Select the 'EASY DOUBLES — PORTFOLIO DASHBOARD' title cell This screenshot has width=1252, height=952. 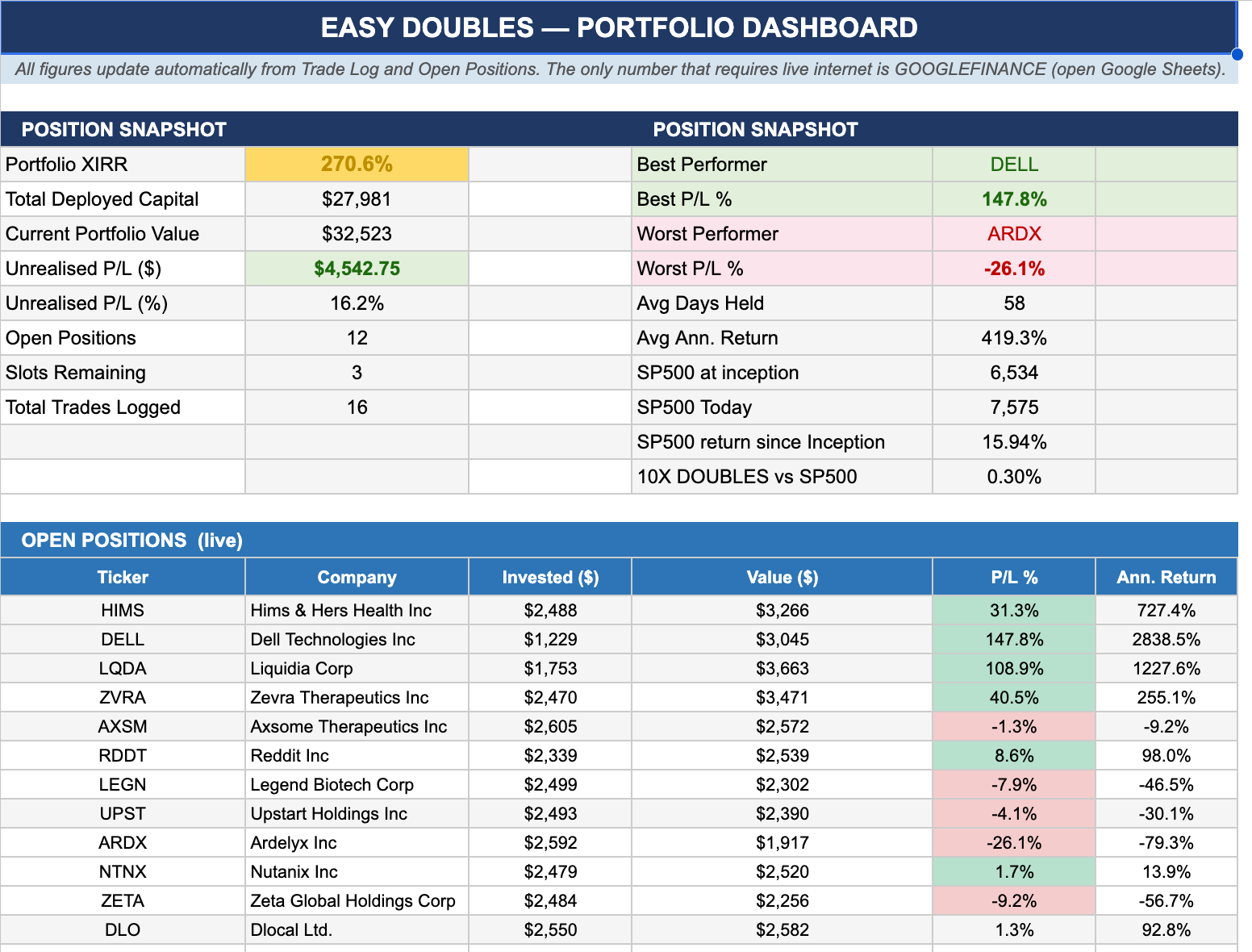[x=619, y=27]
